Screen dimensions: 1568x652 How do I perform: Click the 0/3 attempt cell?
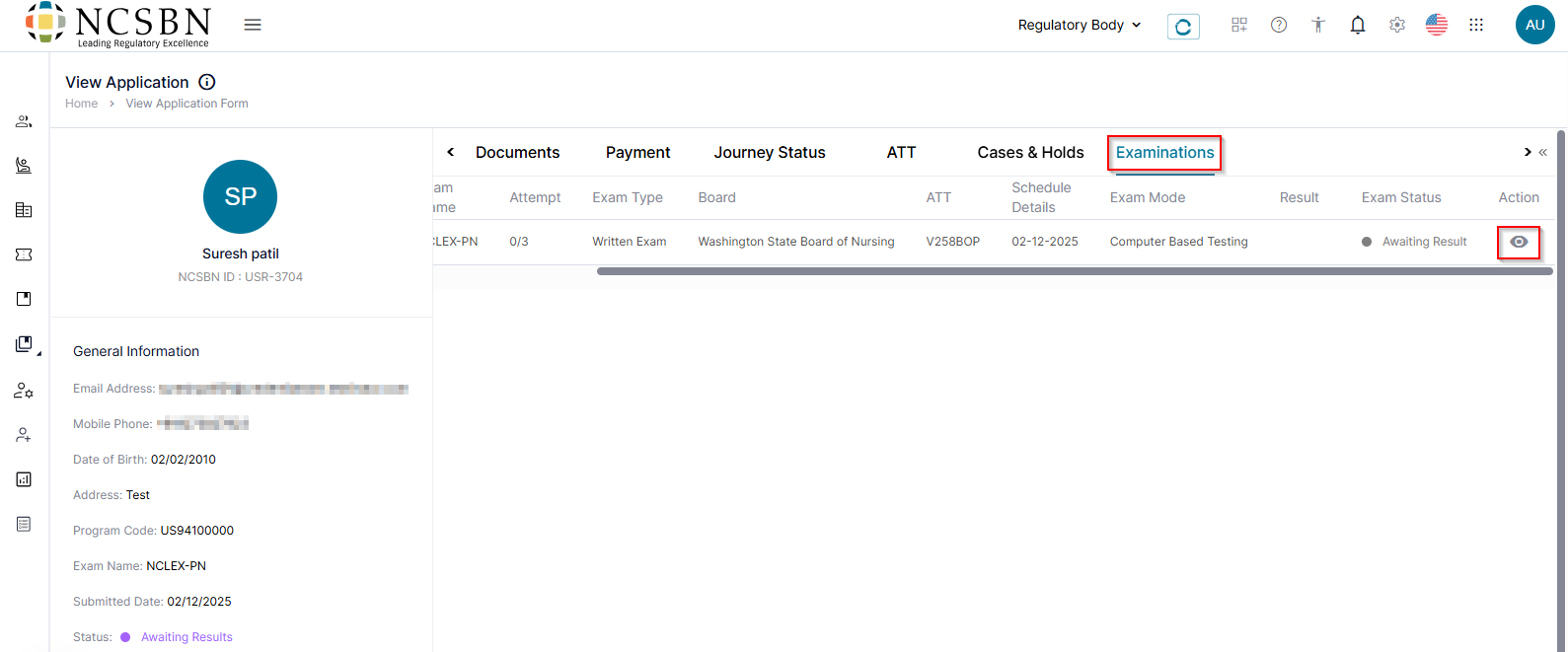pyautogui.click(x=519, y=242)
